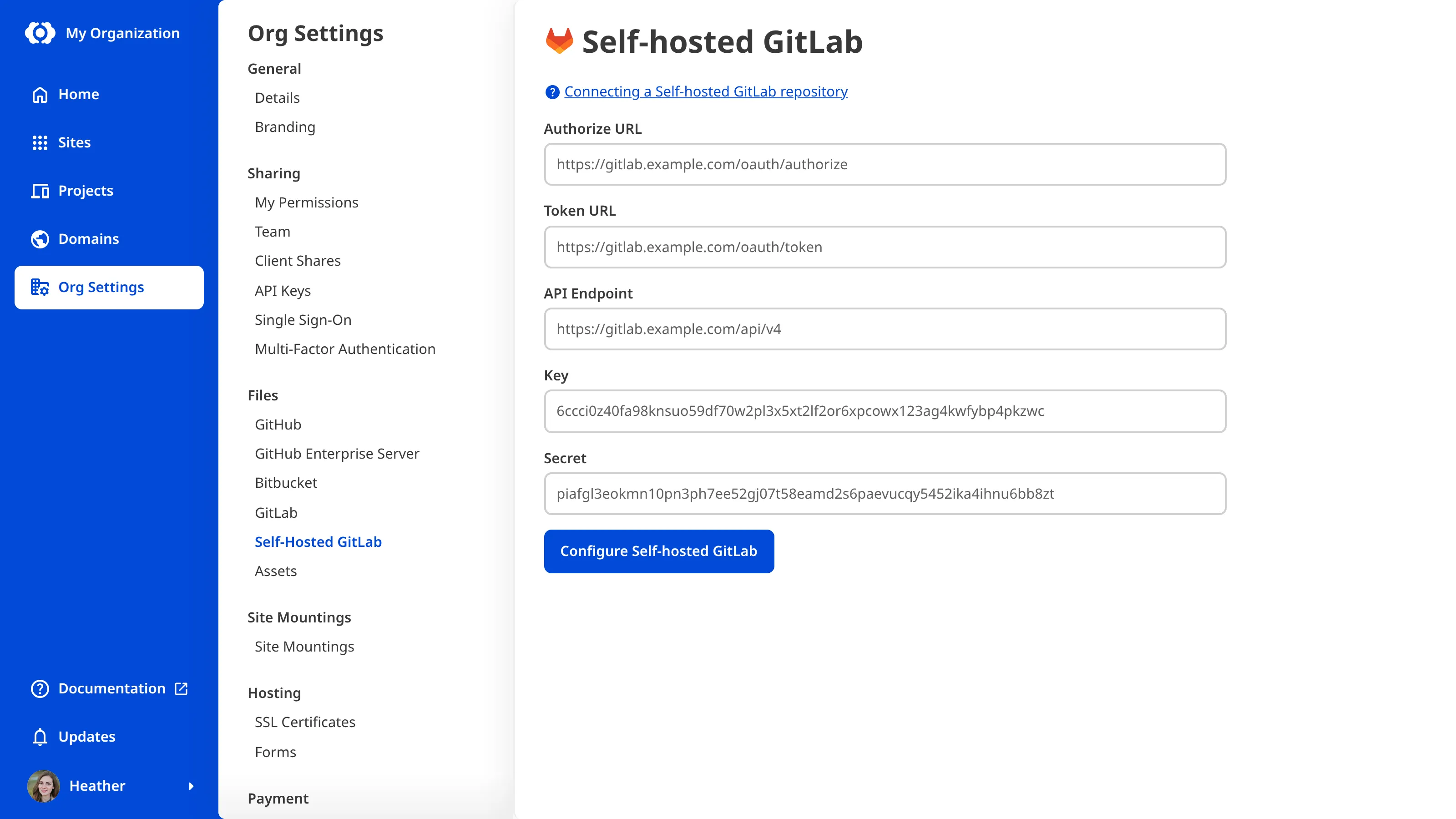
Task: Click into the Secret input field
Action: pyautogui.click(x=885, y=493)
